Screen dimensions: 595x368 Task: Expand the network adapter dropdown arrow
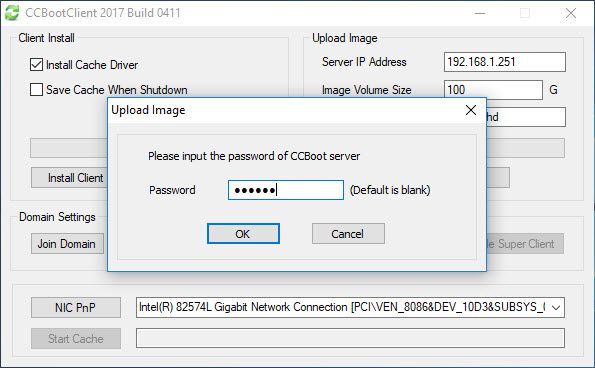tap(556, 307)
